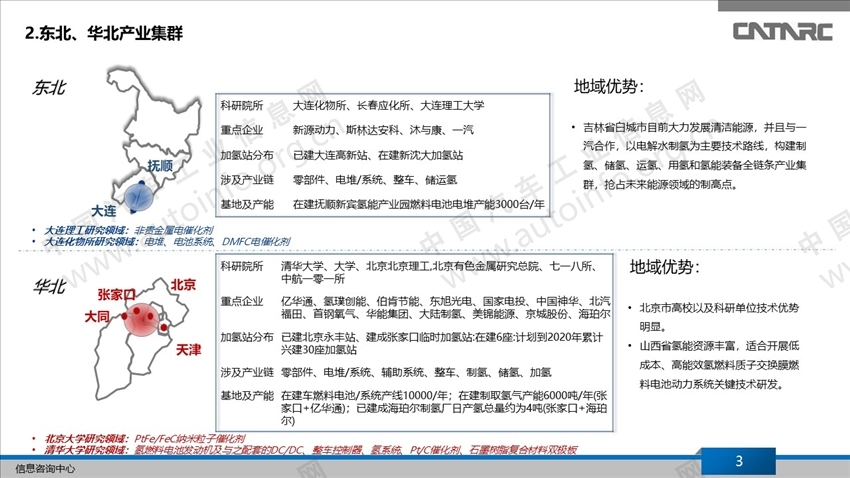Viewport: 850px width, 478px height.
Task: Click the 清华大学研究领域 red footnote
Action: 311,450
